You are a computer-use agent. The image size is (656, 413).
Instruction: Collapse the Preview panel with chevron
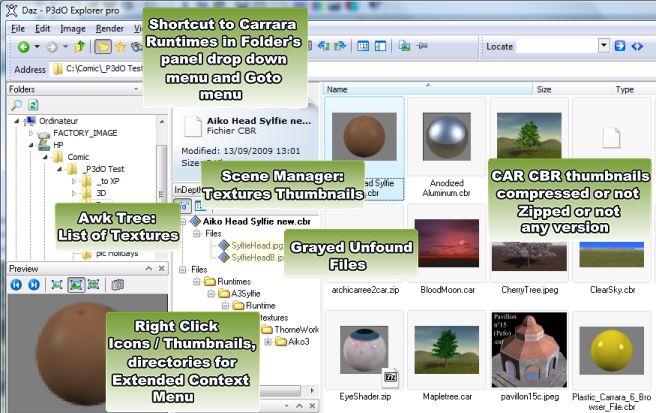[149, 268]
